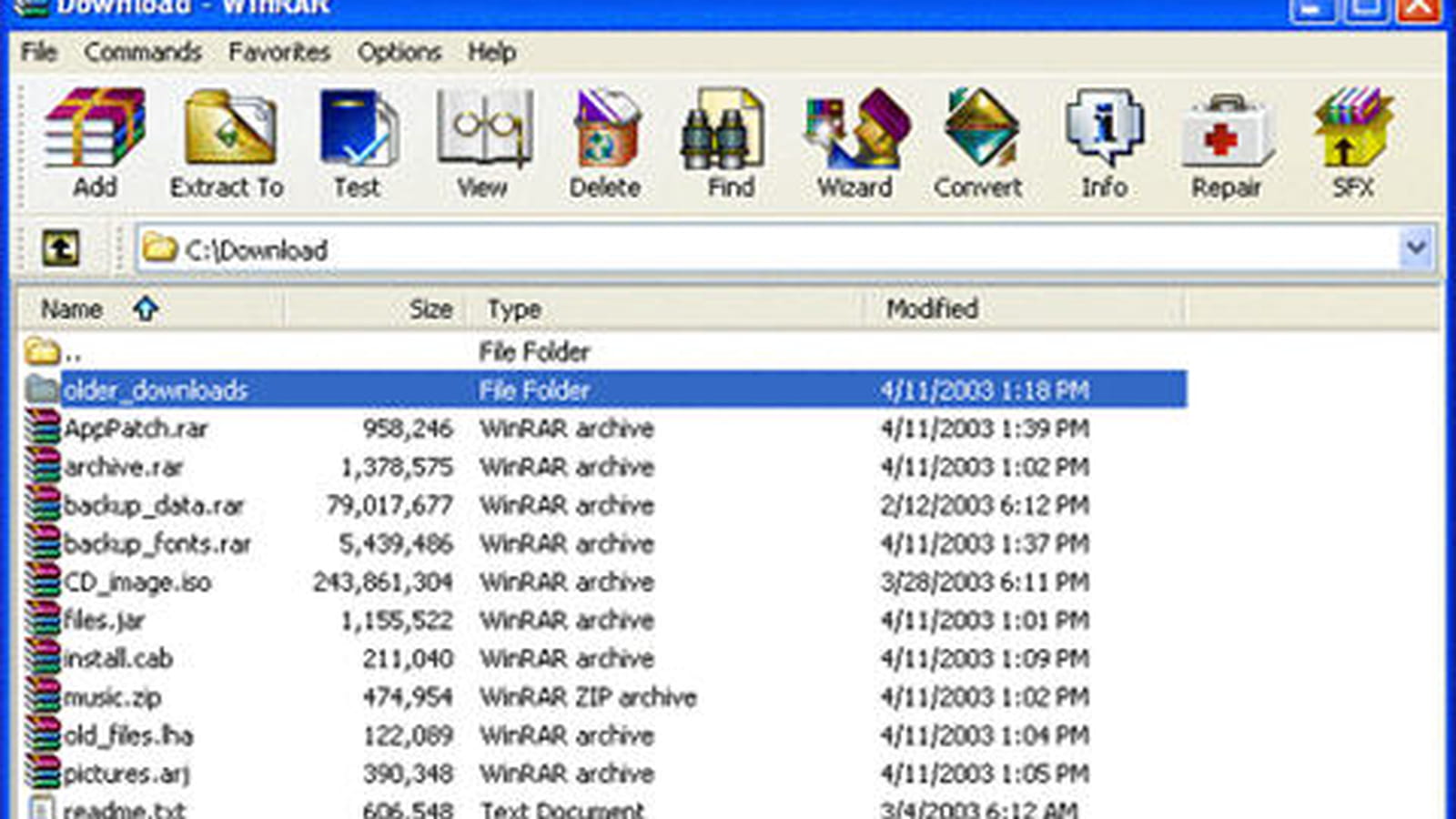The image size is (1456, 819).
Task: Click the '3/28/2003 6:11 PM' modified date
Action: 985,581
